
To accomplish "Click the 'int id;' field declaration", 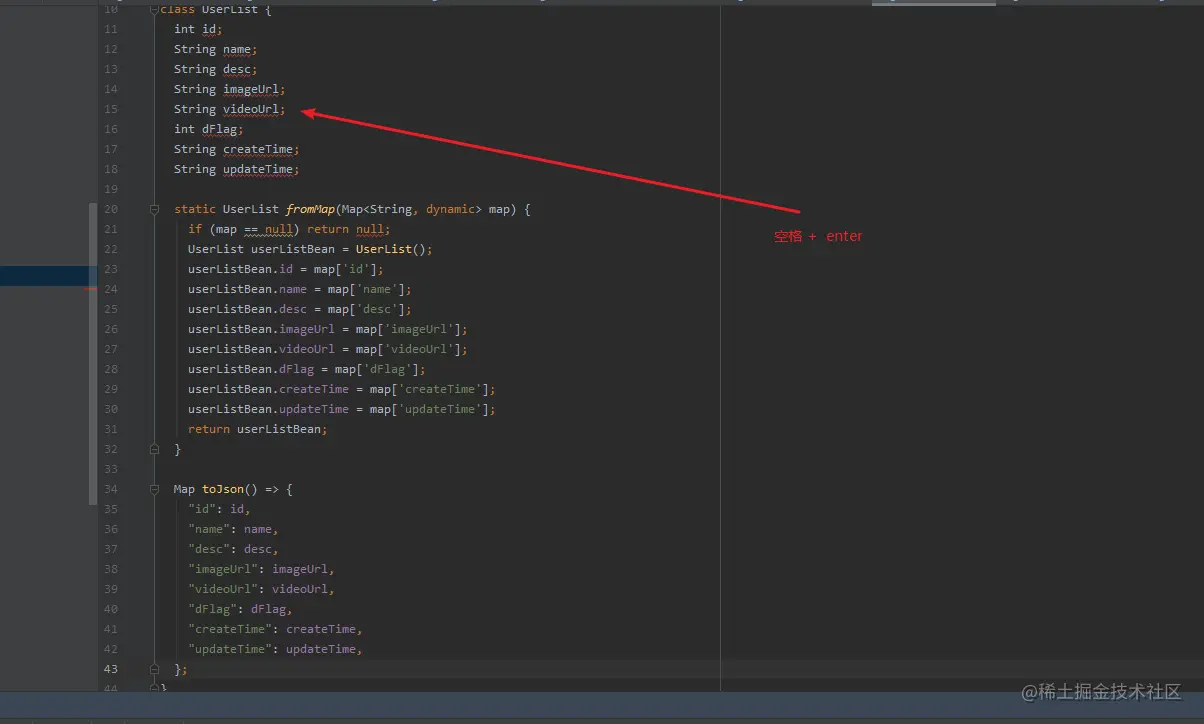I will [198, 29].
